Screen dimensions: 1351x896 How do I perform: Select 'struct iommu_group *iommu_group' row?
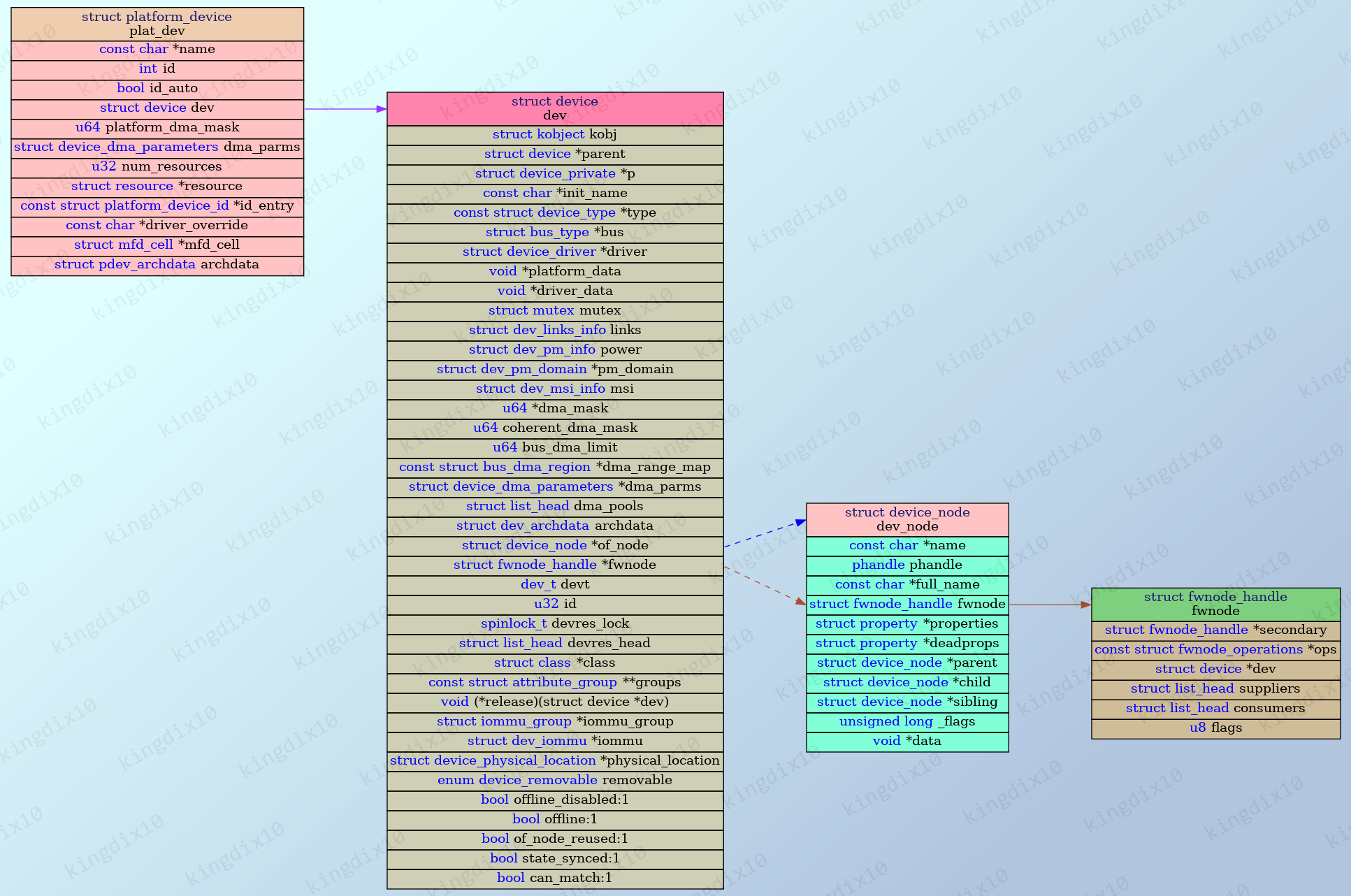click(x=555, y=723)
